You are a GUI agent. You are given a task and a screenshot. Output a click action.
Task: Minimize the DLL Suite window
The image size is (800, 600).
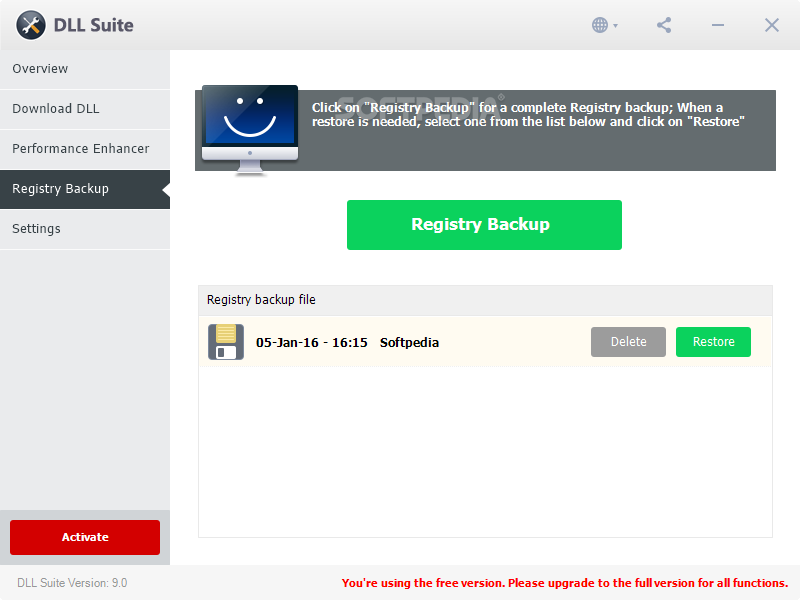pyautogui.click(x=718, y=25)
